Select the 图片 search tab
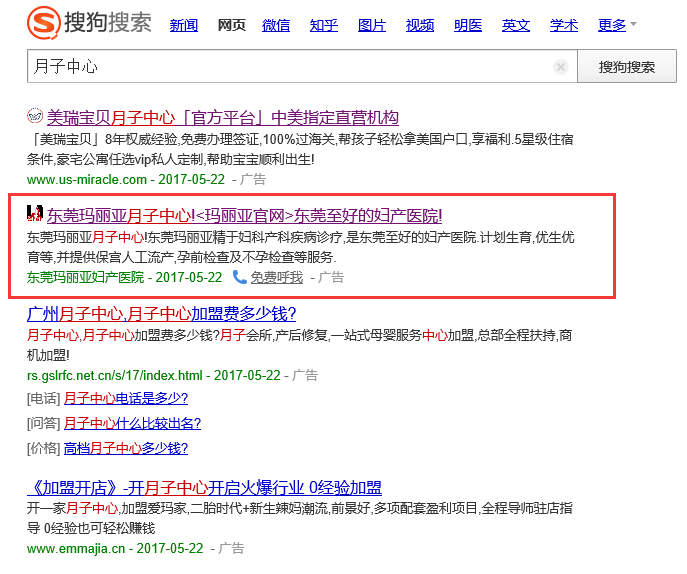Image resolution: width=687 pixels, height=574 pixels. pos(372,25)
